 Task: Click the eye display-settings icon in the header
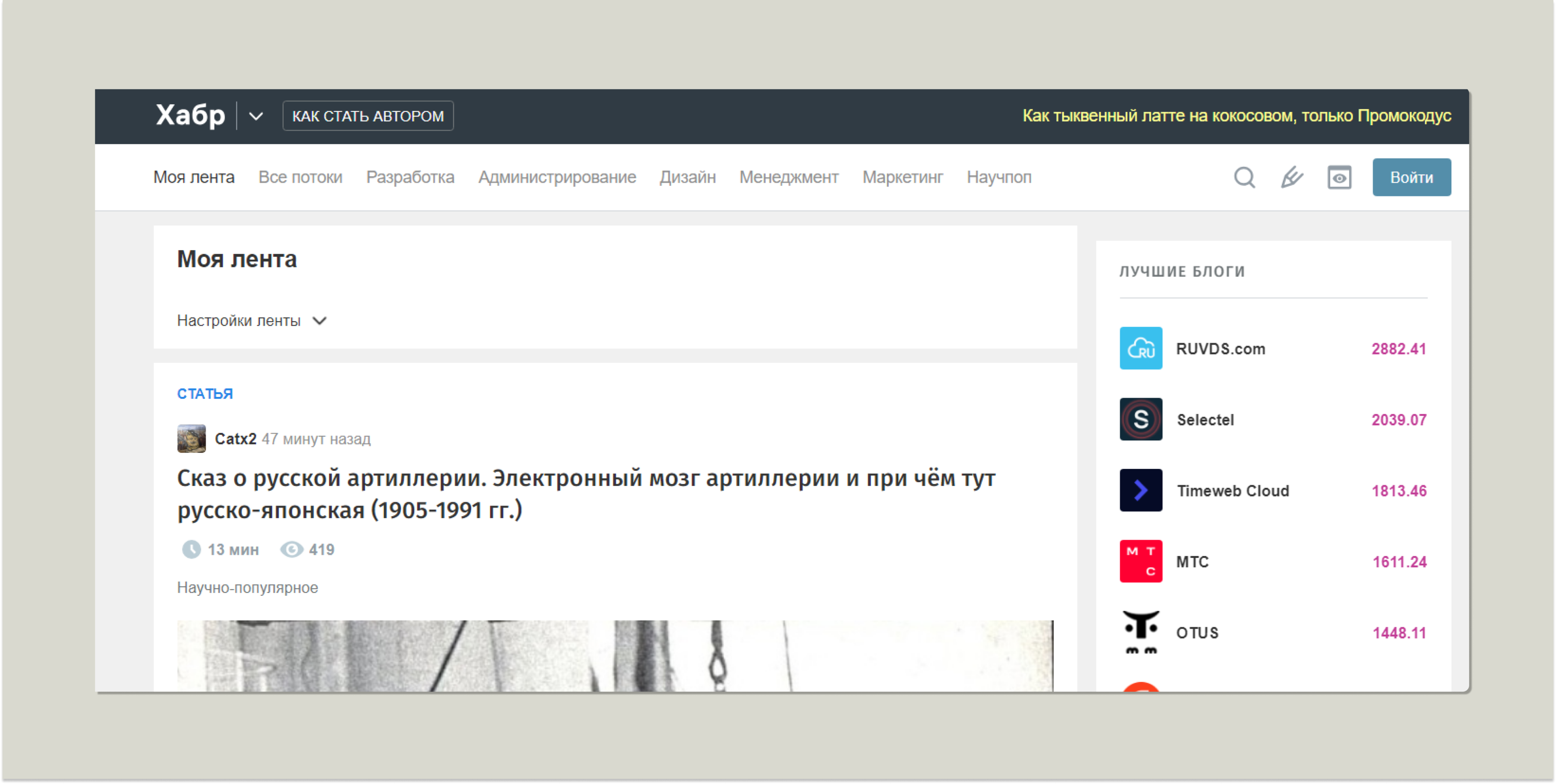coord(1339,178)
